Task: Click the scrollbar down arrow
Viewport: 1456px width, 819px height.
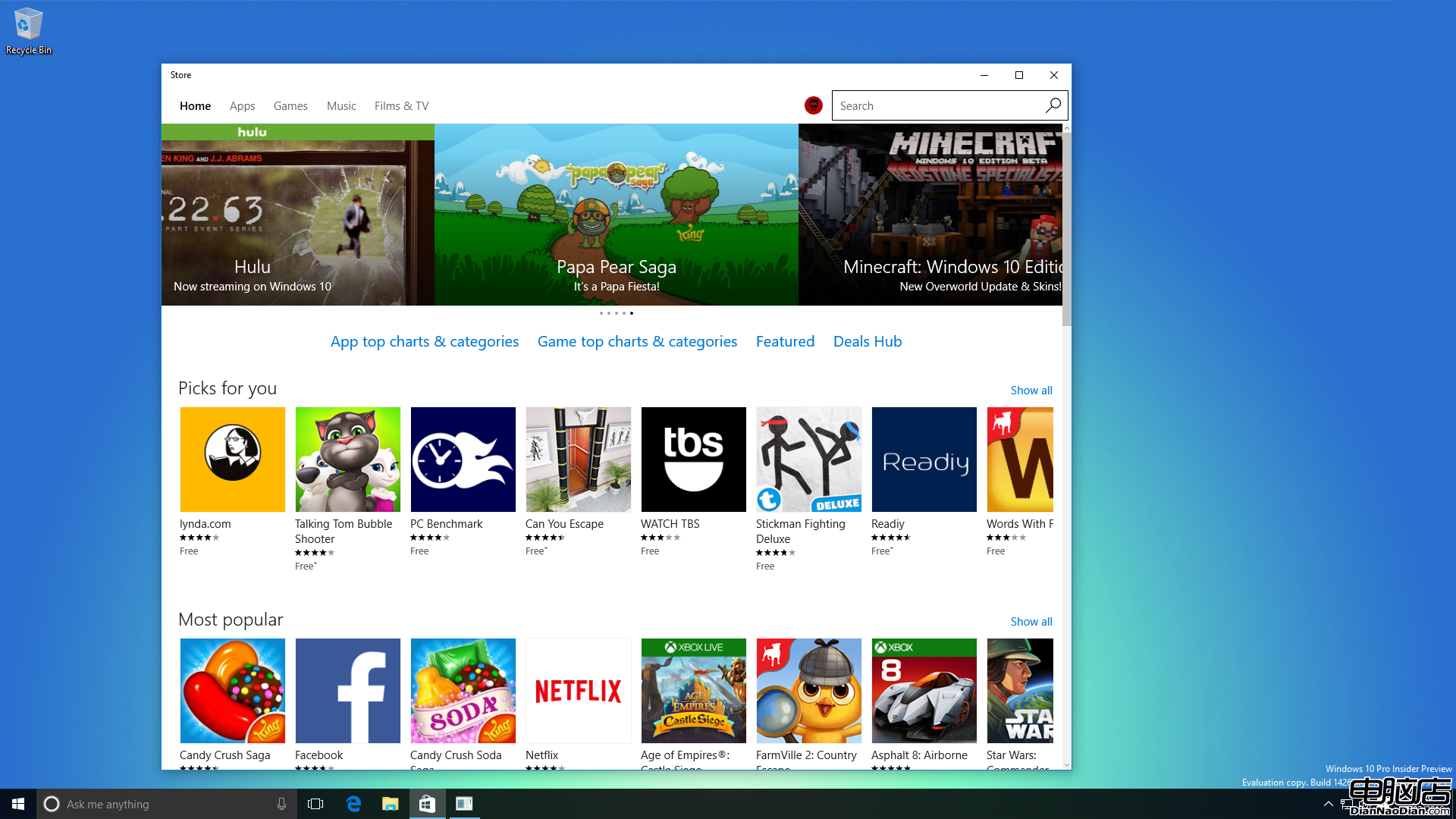Action: [x=1067, y=765]
